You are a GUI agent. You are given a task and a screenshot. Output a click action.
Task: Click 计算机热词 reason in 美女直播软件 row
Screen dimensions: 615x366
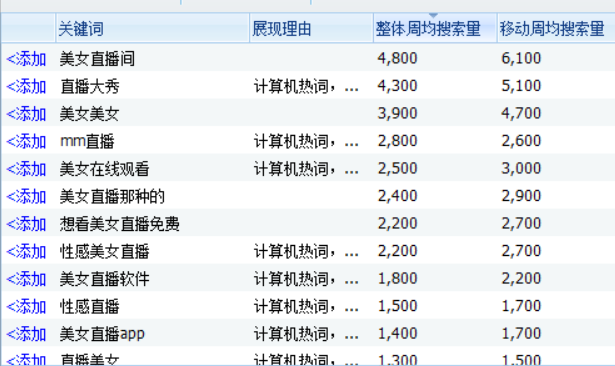tap(306, 279)
